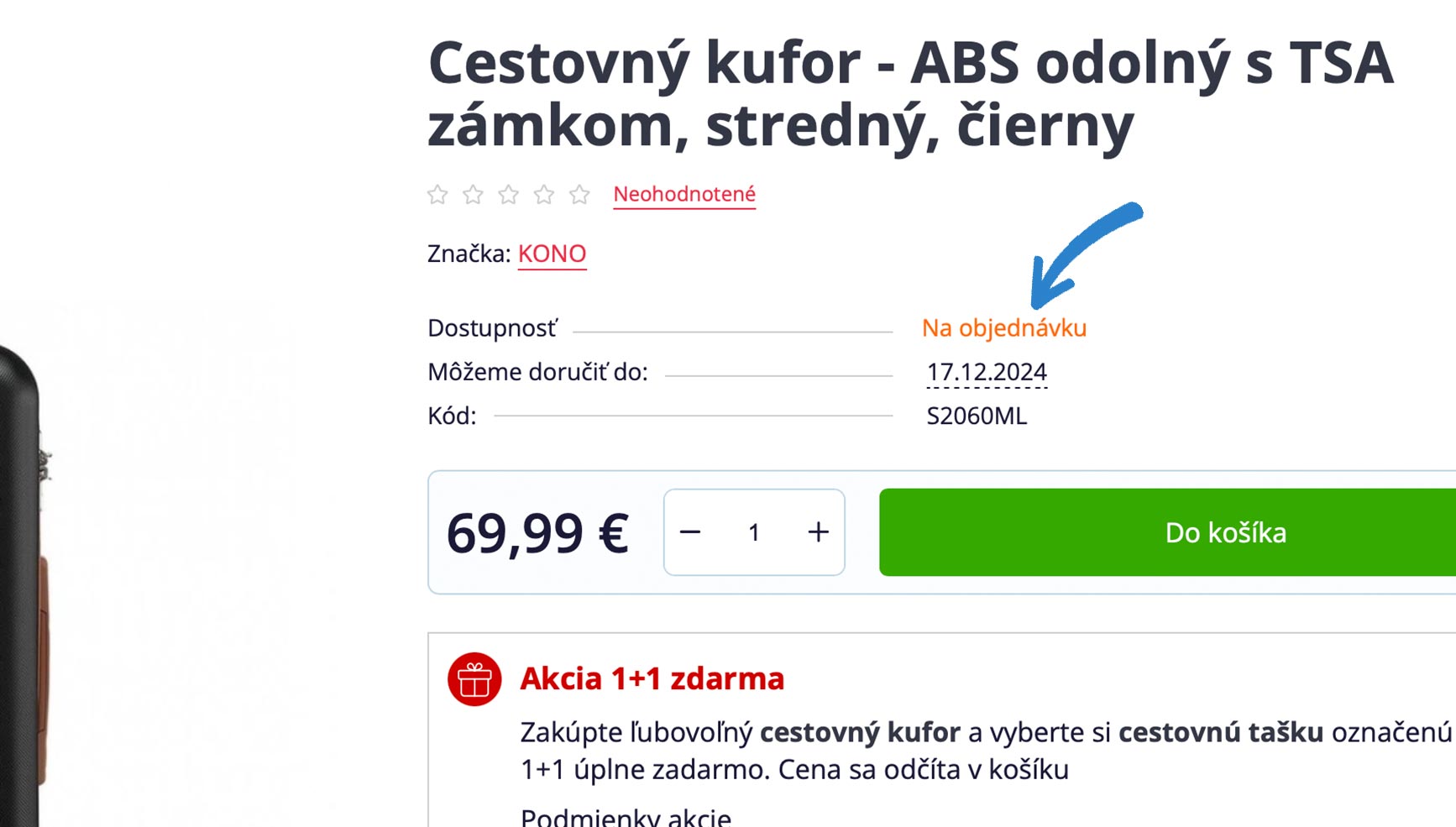The image size is (1456, 827).
Task: Click the second rating star
Action: click(x=473, y=195)
